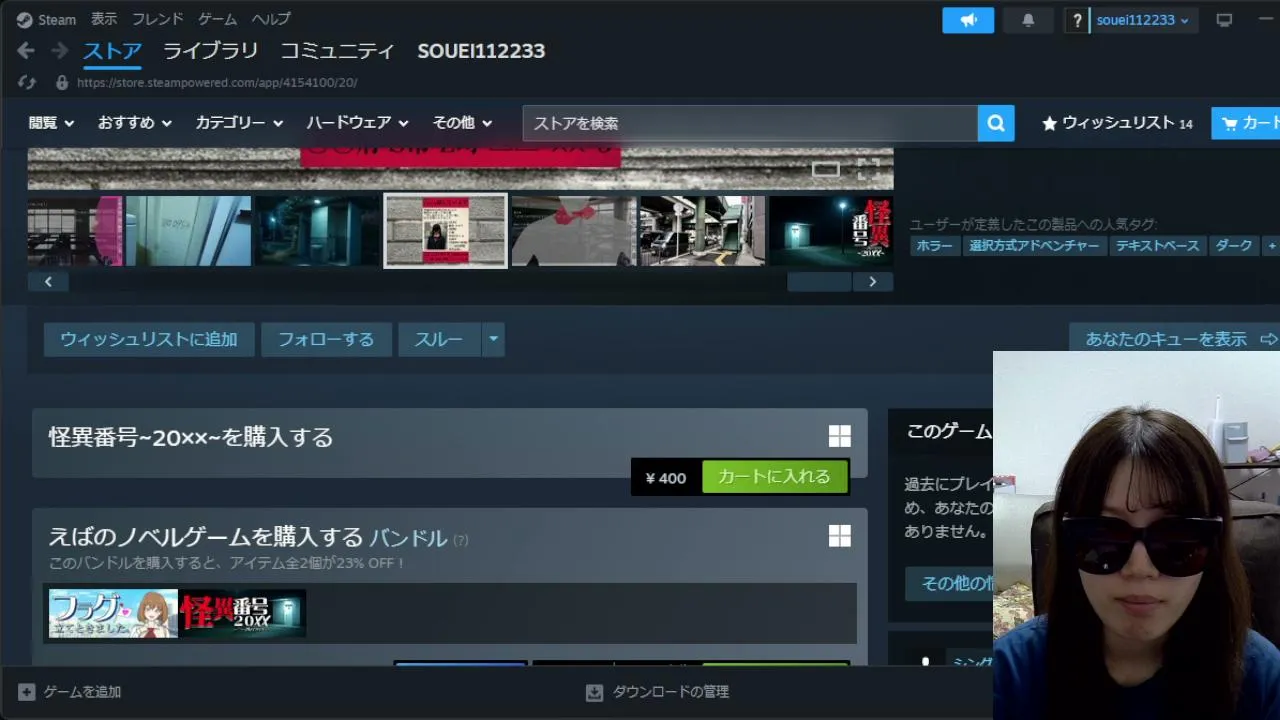Click the padlock icon beside the URL

62,83
